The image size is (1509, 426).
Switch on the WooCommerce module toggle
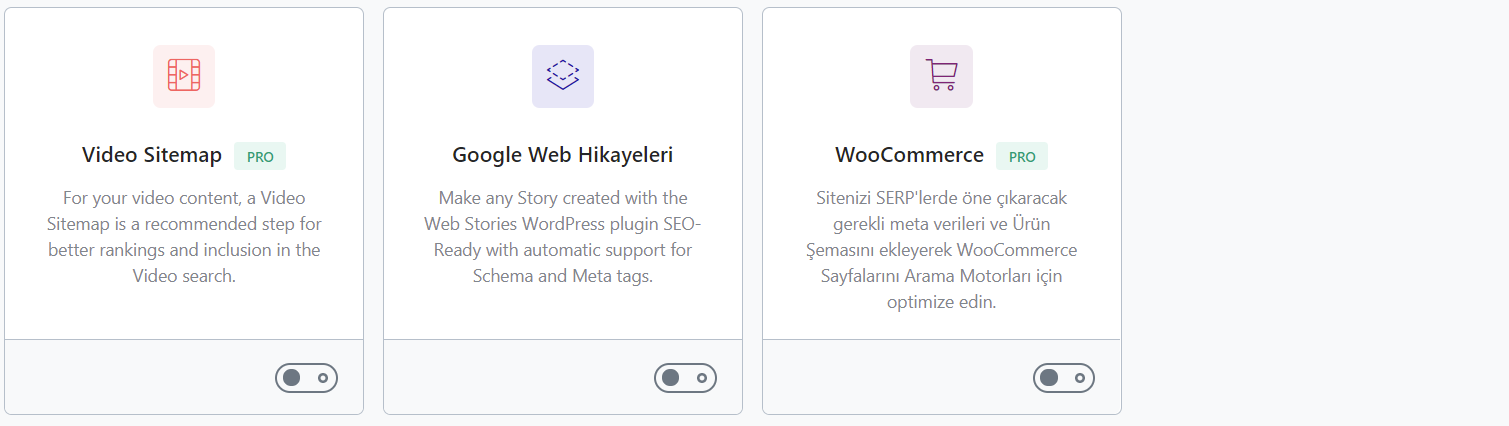click(1064, 378)
